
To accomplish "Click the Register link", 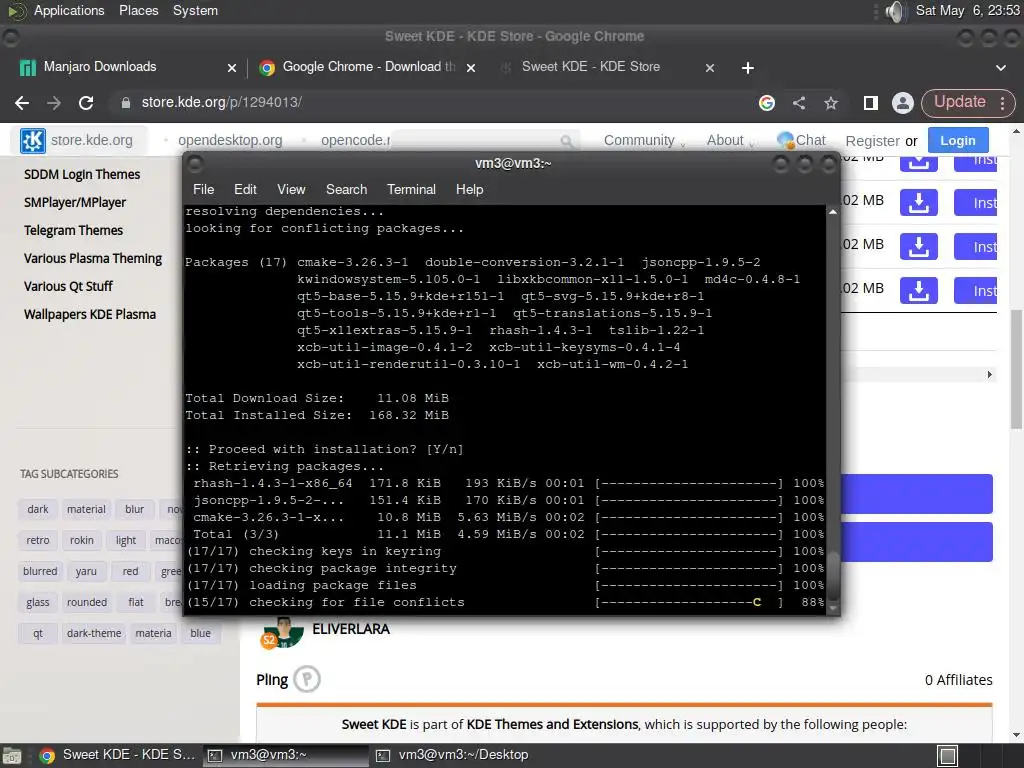I will point(872,141).
